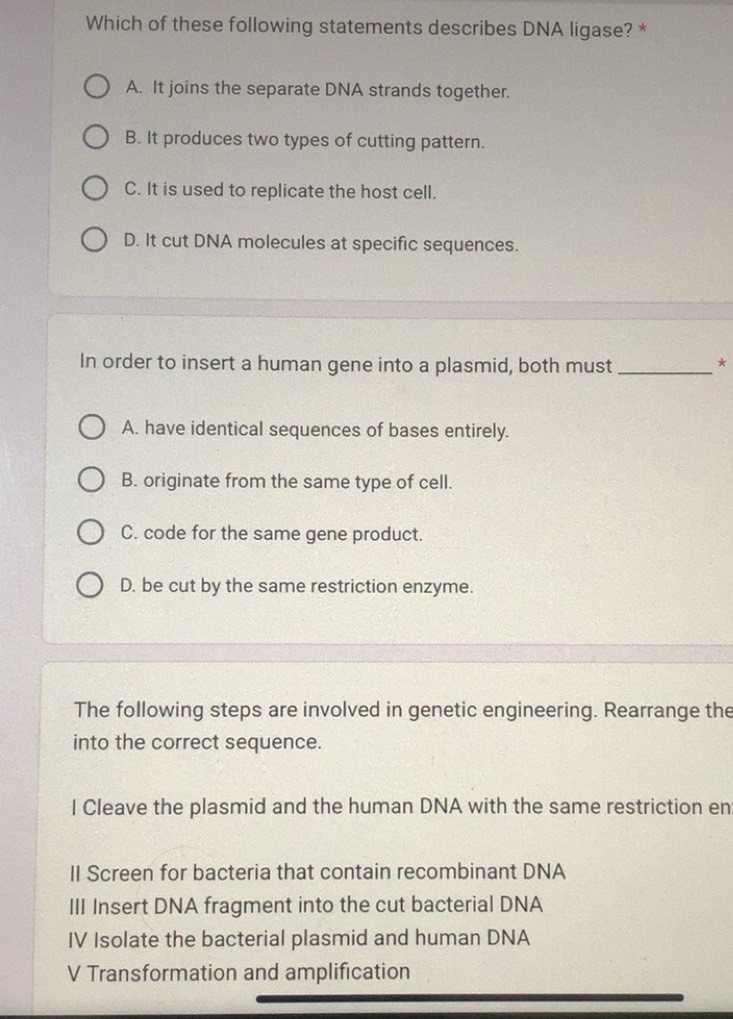This screenshot has height=1019, width=733.
Task: Select option B: two types of cutting pattern
Action: click(96, 141)
